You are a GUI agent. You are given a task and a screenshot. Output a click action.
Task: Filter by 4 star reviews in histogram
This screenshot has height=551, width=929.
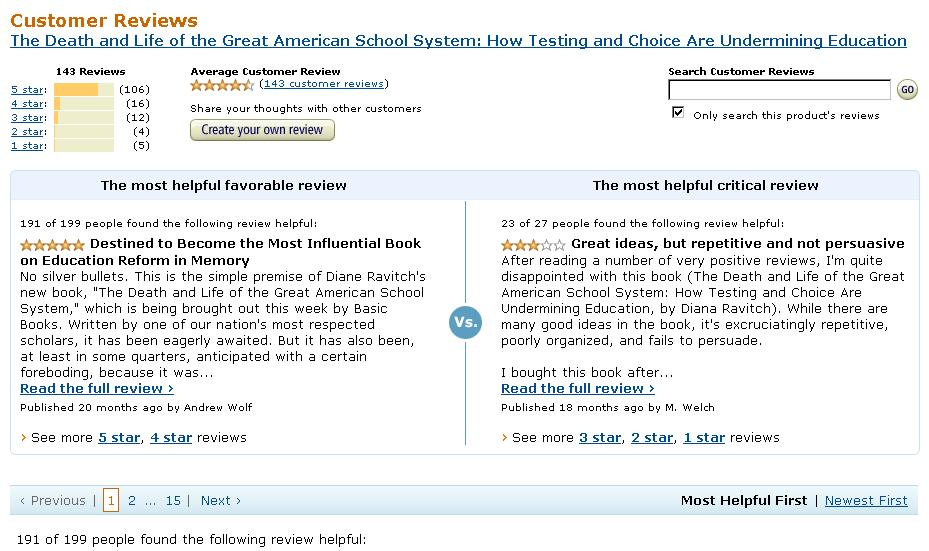pyautogui.click(x=27, y=104)
